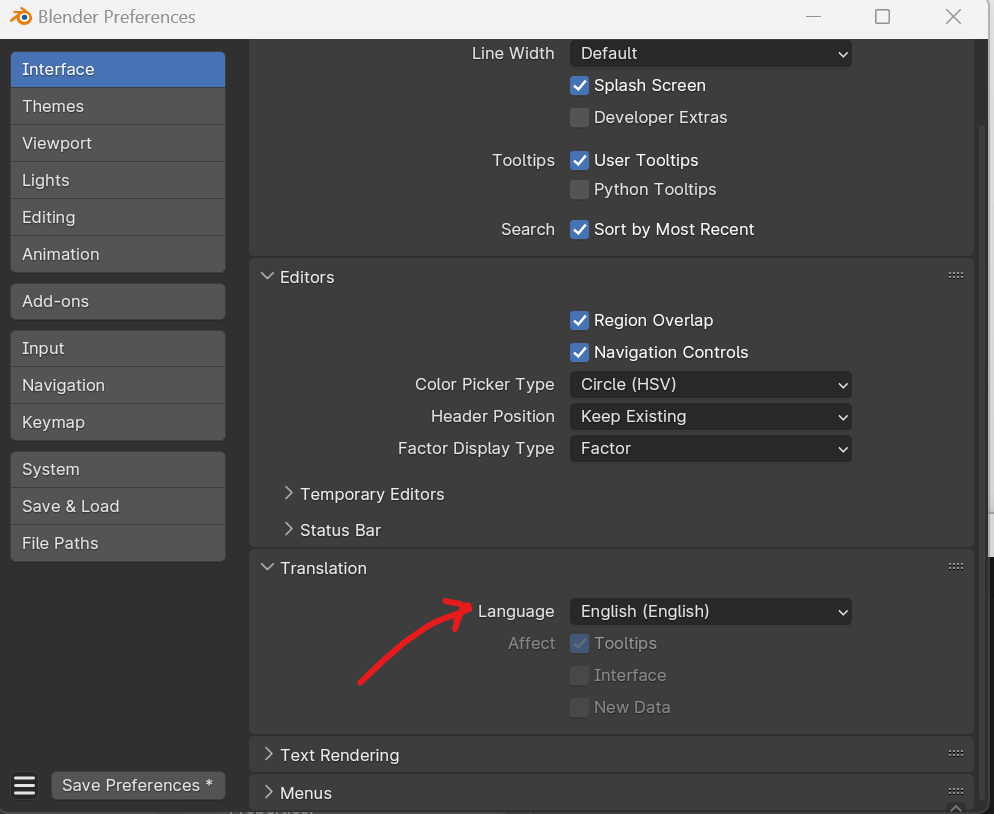Grab the Text Rendering panel drag handle
This screenshot has width=994, height=814.
coord(955,754)
